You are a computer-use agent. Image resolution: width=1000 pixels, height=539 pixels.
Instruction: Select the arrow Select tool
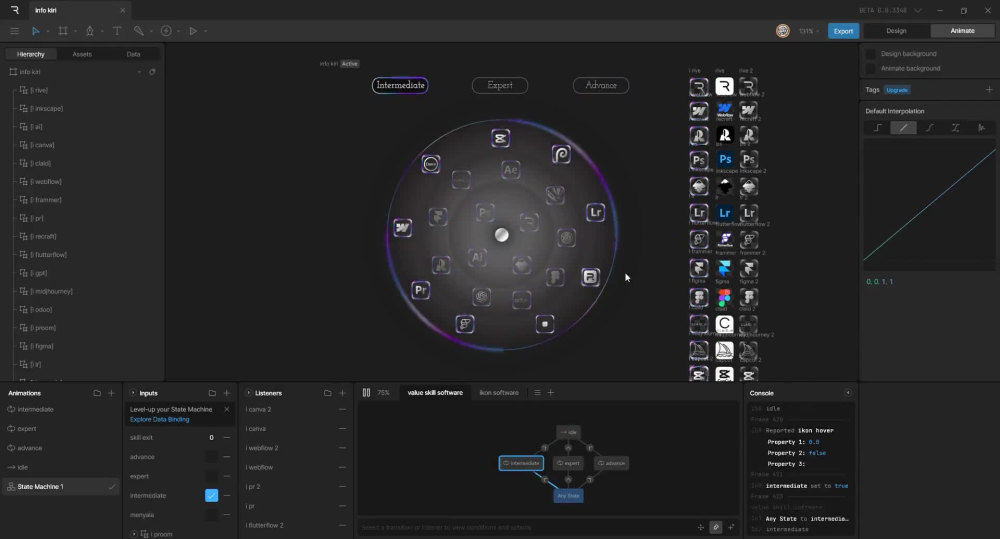[36, 31]
